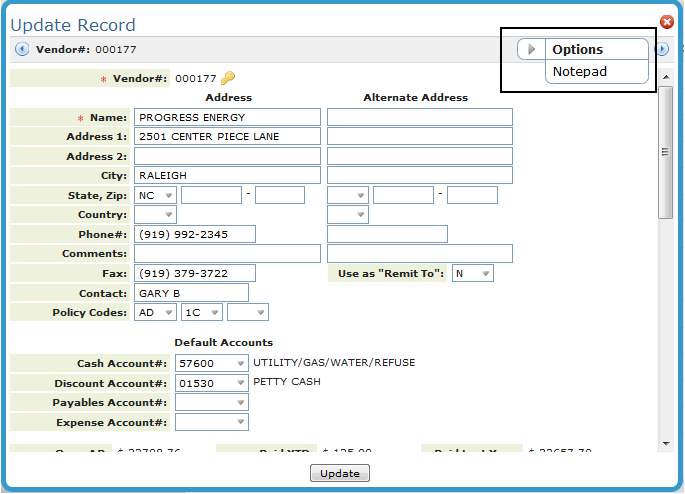Go to next vendor record arrow
The width and height of the screenshot is (685, 494).
pyautogui.click(x=662, y=49)
